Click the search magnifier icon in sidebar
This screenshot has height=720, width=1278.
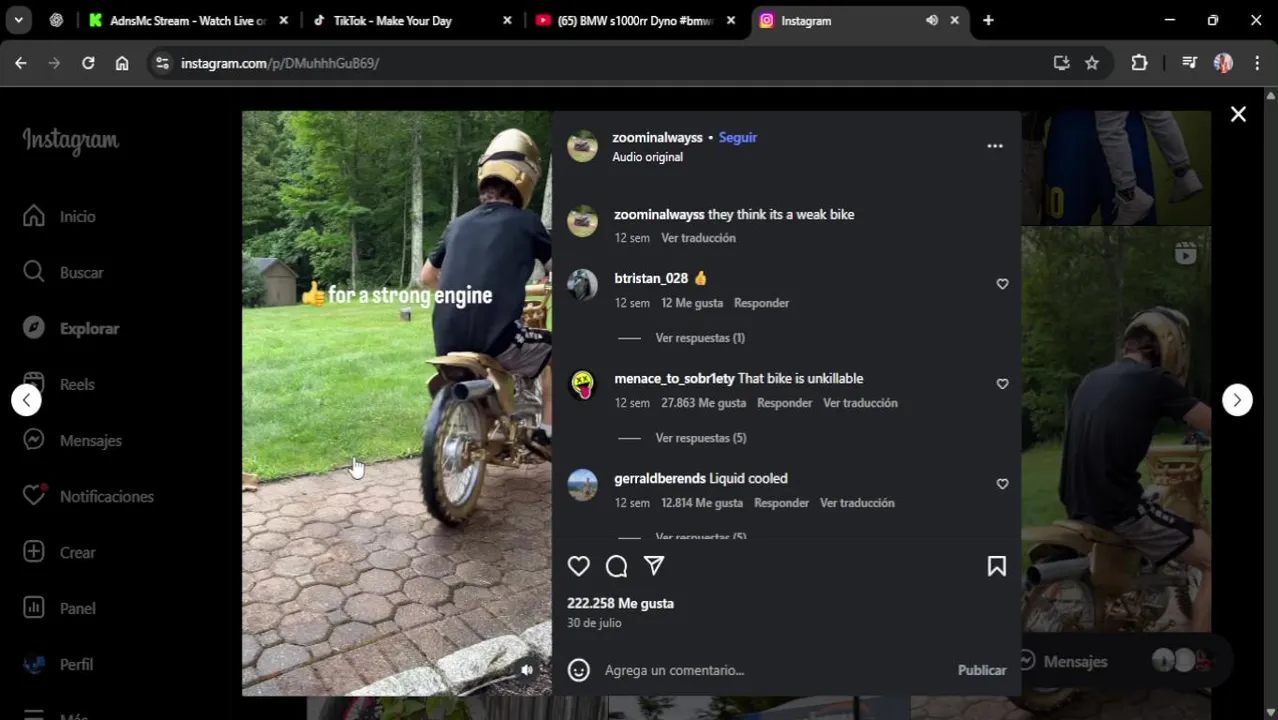pyautogui.click(x=34, y=272)
